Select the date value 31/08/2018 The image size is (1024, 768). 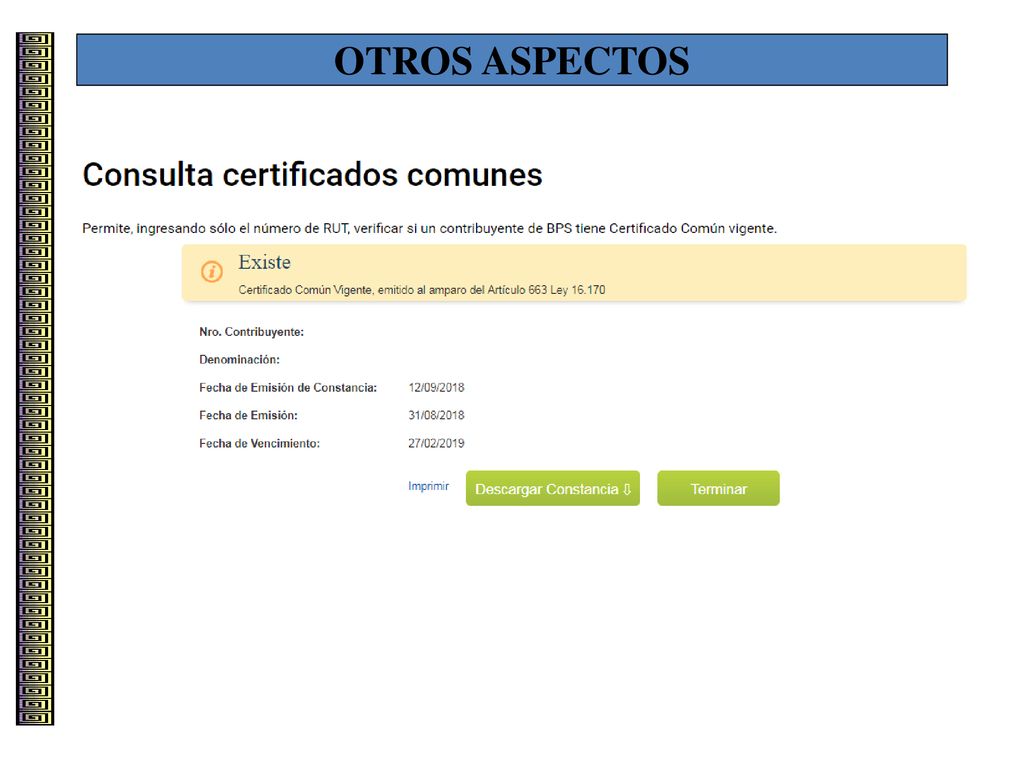click(x=436, y=415)
